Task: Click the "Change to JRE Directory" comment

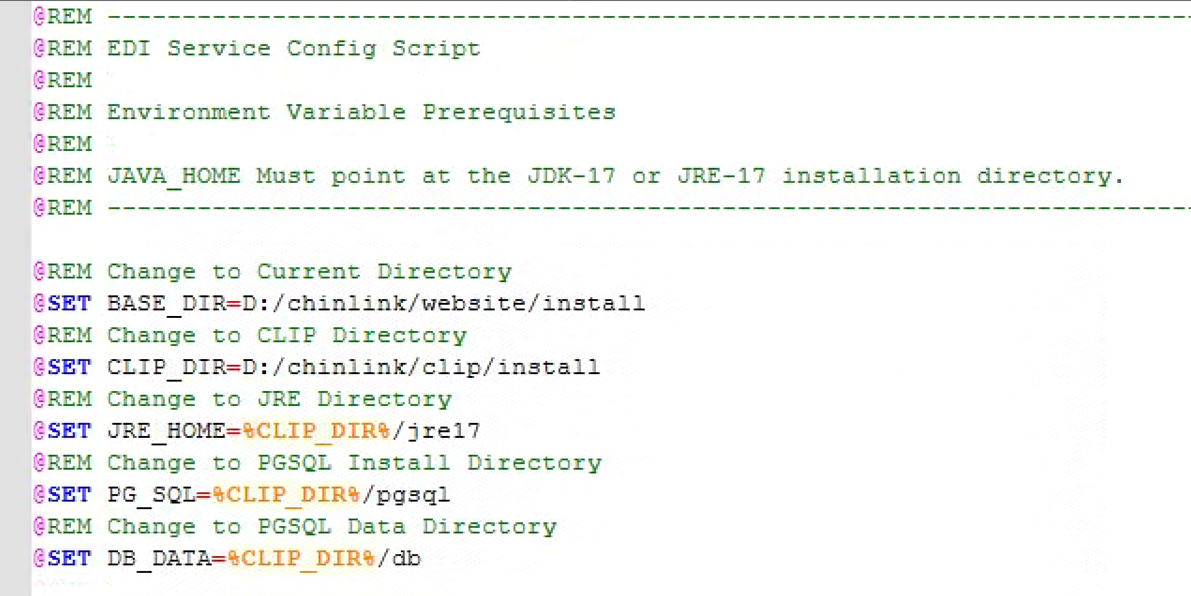Action: (279, 399)
